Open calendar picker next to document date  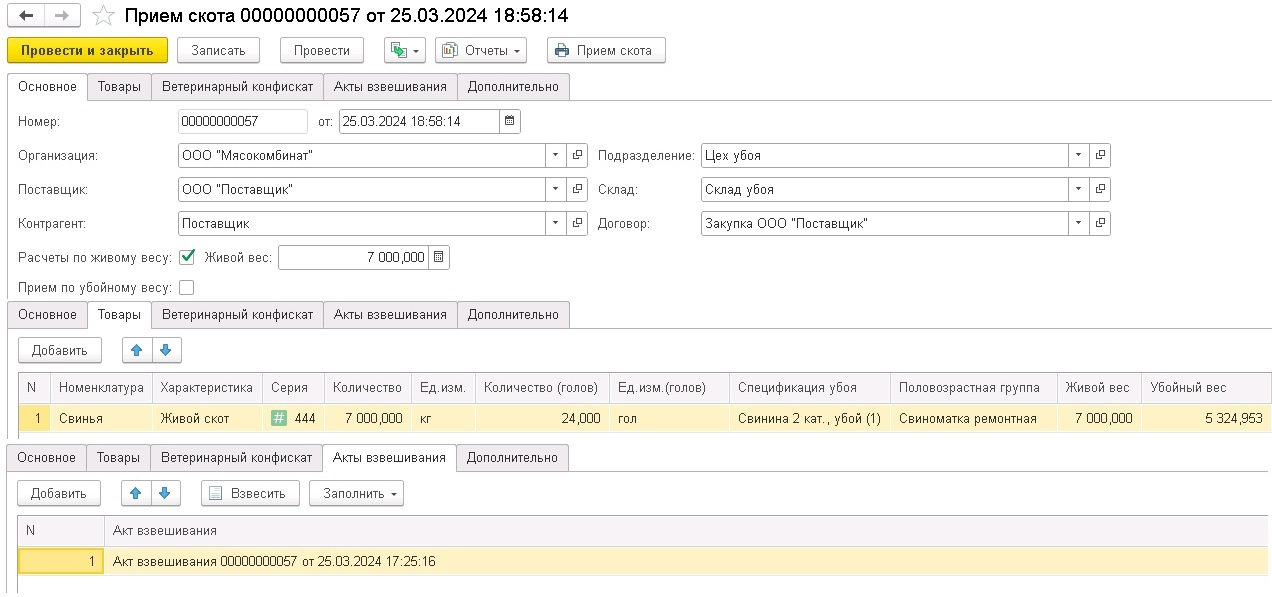[x=510, y=121]
